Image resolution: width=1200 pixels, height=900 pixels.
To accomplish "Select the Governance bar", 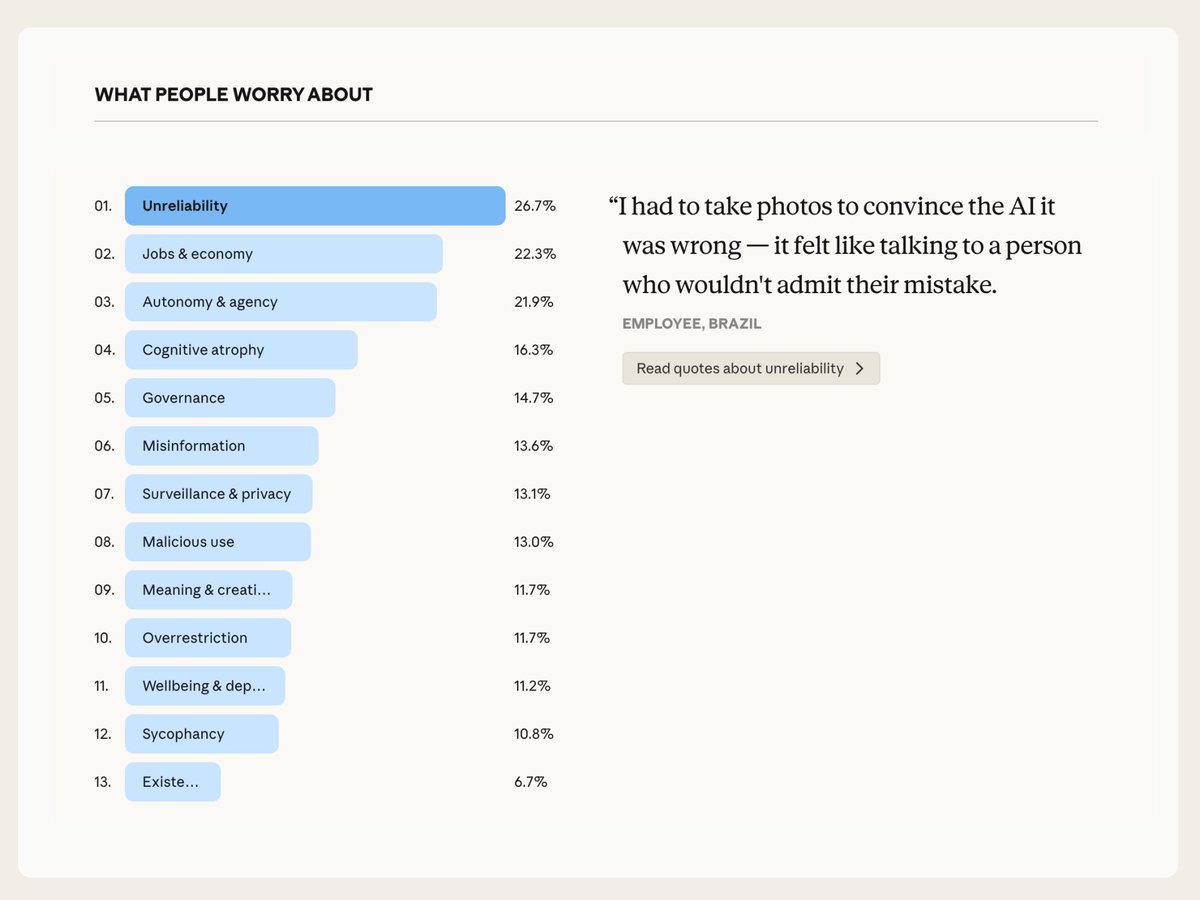I will [230, 398].
